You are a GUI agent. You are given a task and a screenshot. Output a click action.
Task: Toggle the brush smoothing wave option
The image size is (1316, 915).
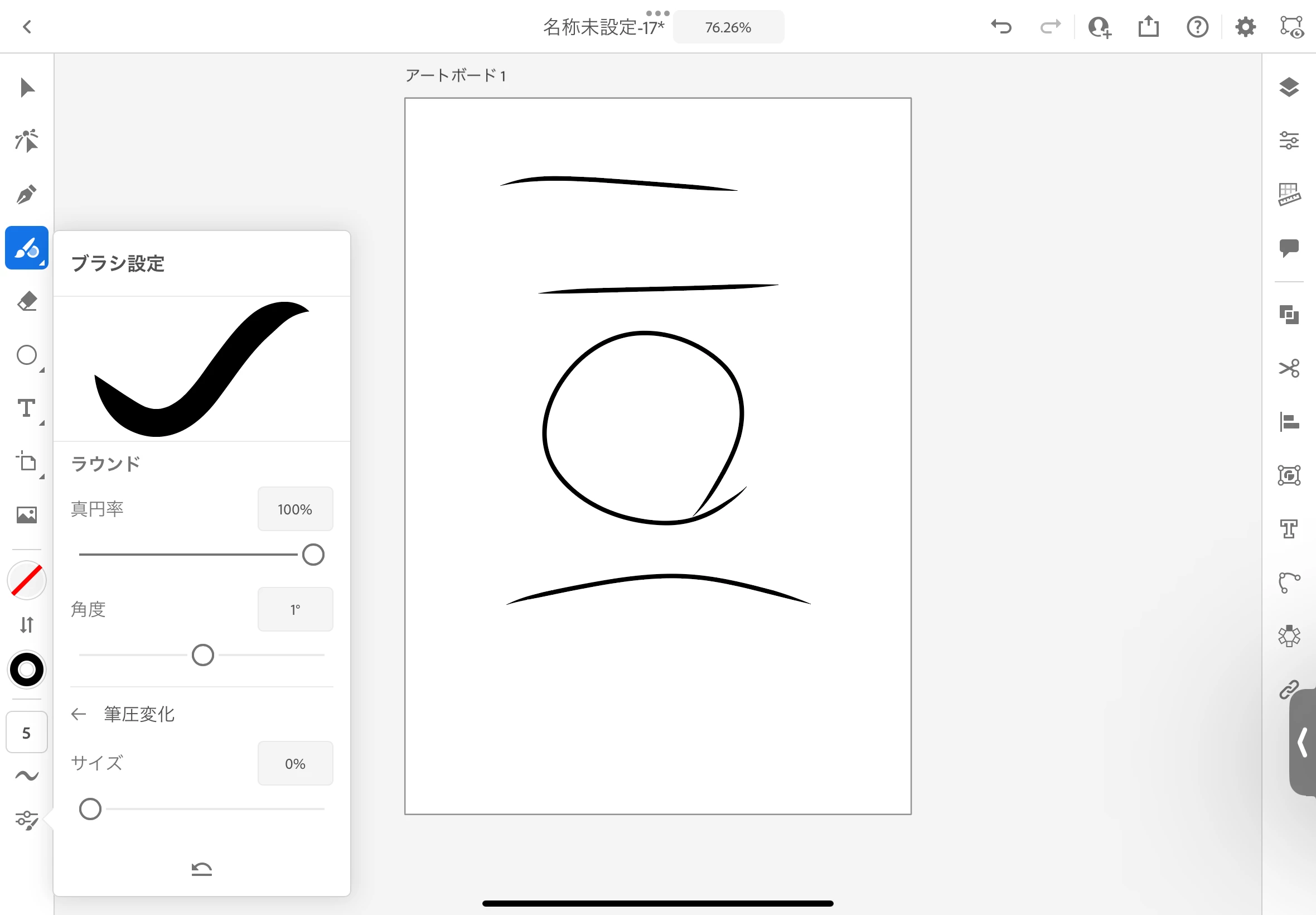(27, 776)
